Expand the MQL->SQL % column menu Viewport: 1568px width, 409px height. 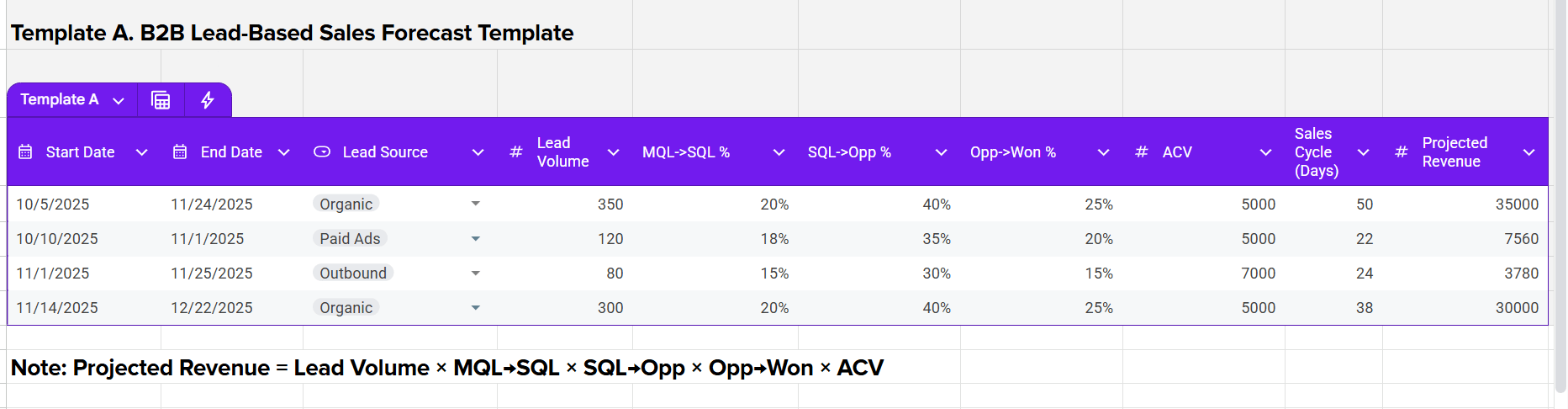779,152
